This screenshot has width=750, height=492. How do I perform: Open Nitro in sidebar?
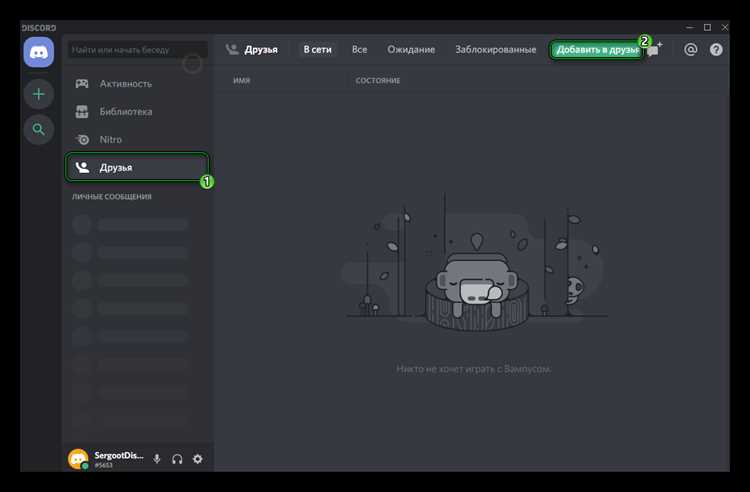137,140
